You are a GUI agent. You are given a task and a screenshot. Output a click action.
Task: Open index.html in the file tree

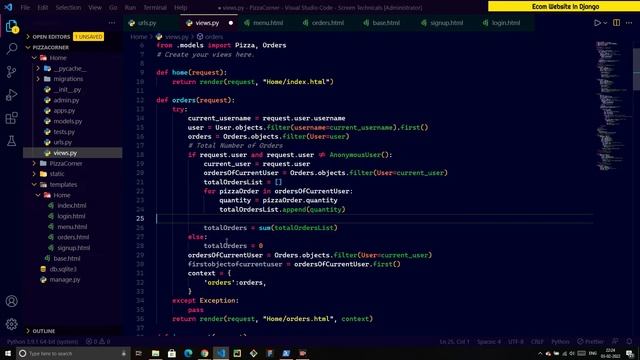click(71, 205)
